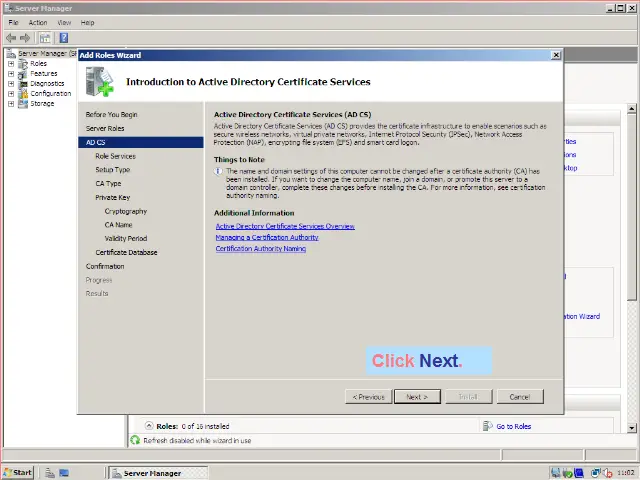Click the Forward arrow in the toolbar
This screenshot has width=640, height=480.
pos(25,38)
